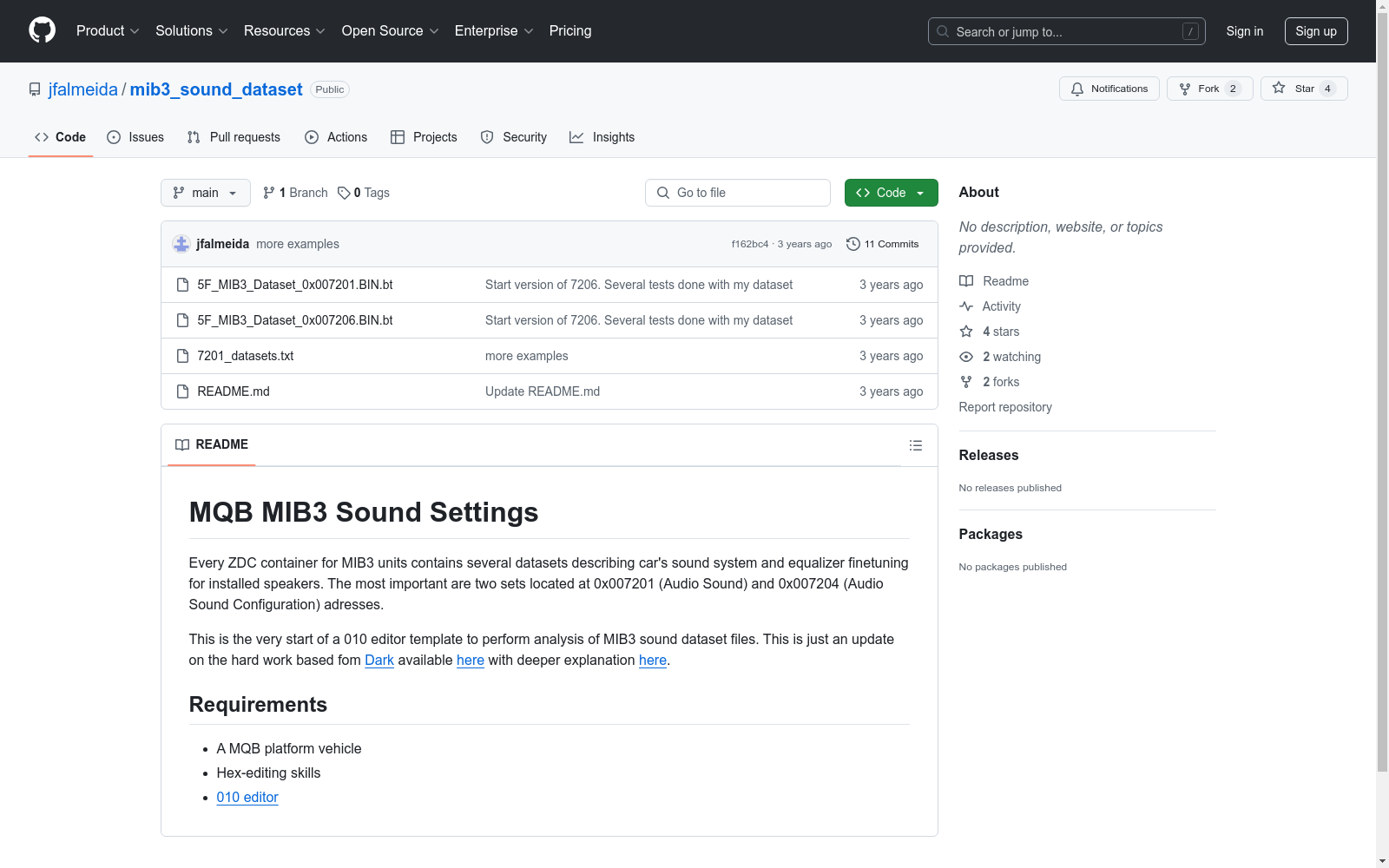Click the branch icon next to 1 Branch
1389x868 pixels.
[269, 193]
